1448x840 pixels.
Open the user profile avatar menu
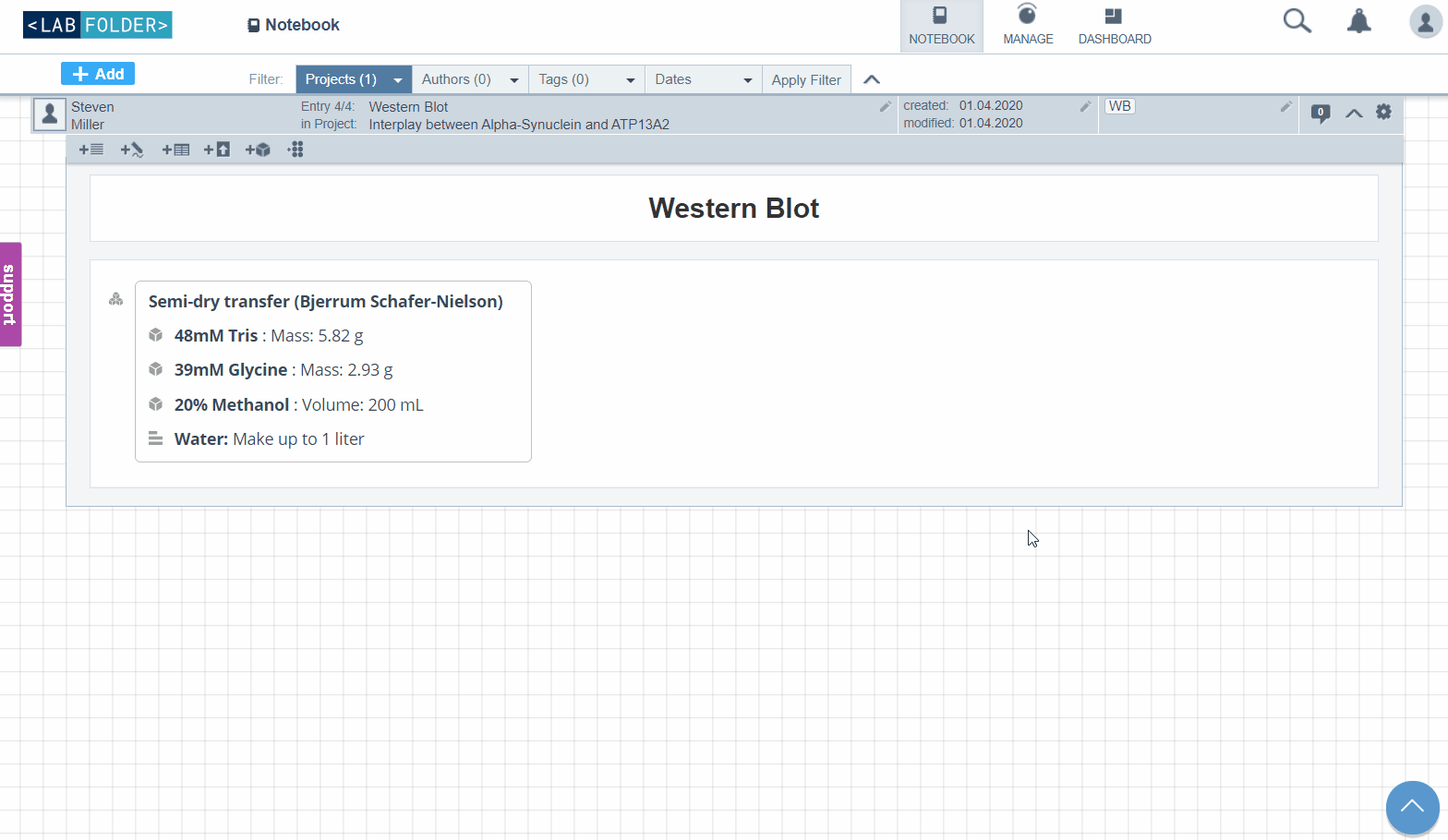coord(1426,21)
